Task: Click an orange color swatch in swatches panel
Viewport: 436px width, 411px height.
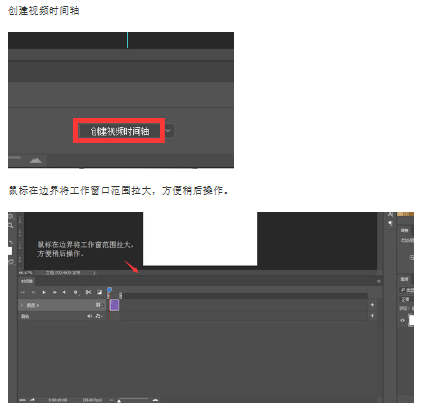Action: click(x=406, y=214)
